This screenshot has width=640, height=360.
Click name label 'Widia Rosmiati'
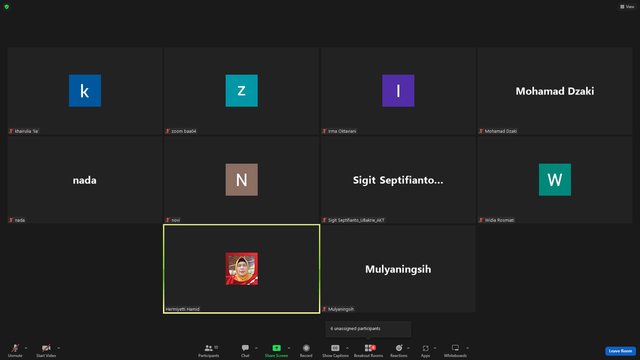[499, 220]
